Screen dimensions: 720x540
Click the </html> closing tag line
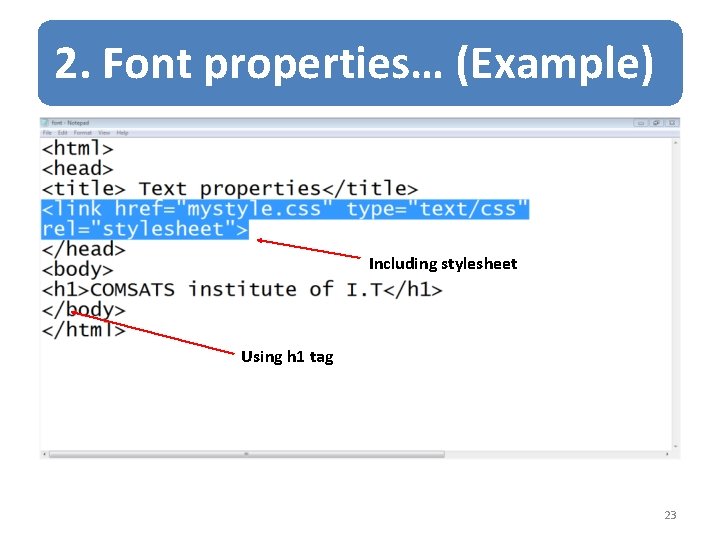click(84, 330)
